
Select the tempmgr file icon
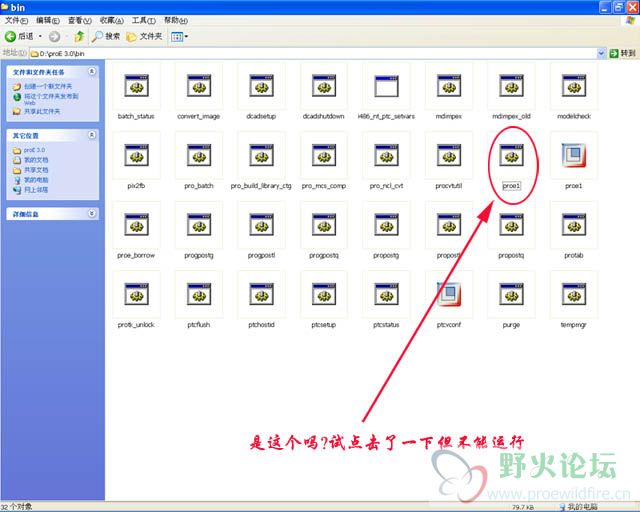coord(573,294)
